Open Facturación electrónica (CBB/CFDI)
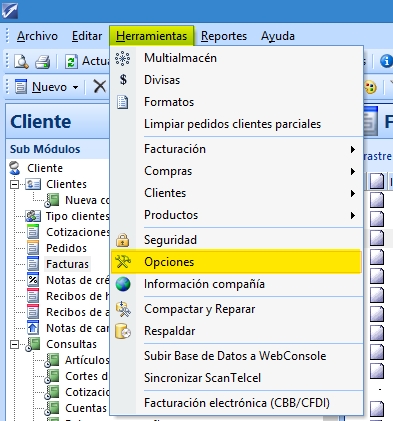393x421 pixels. [x=237, y=403]
